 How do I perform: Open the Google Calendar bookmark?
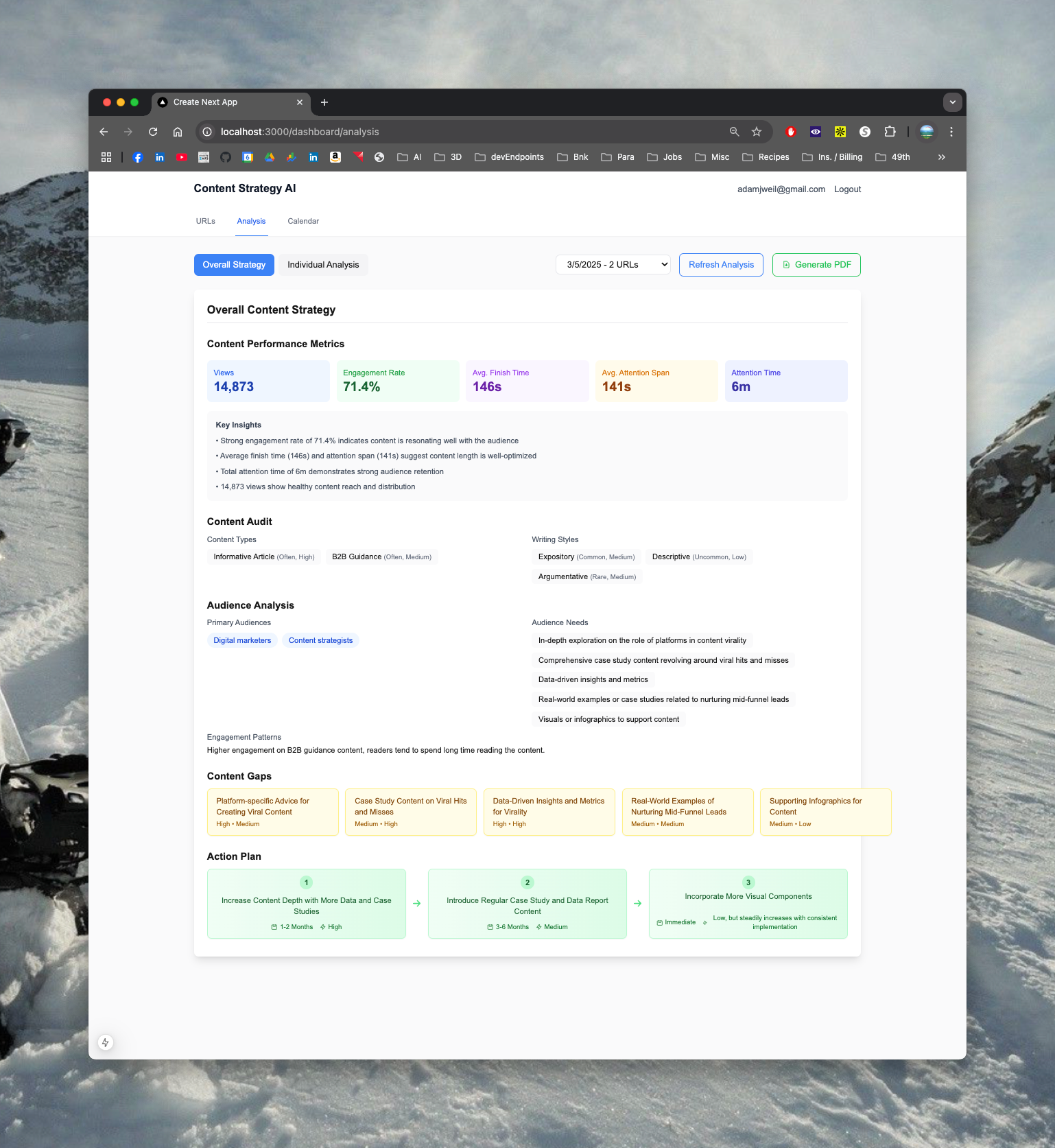coord(248,157)
